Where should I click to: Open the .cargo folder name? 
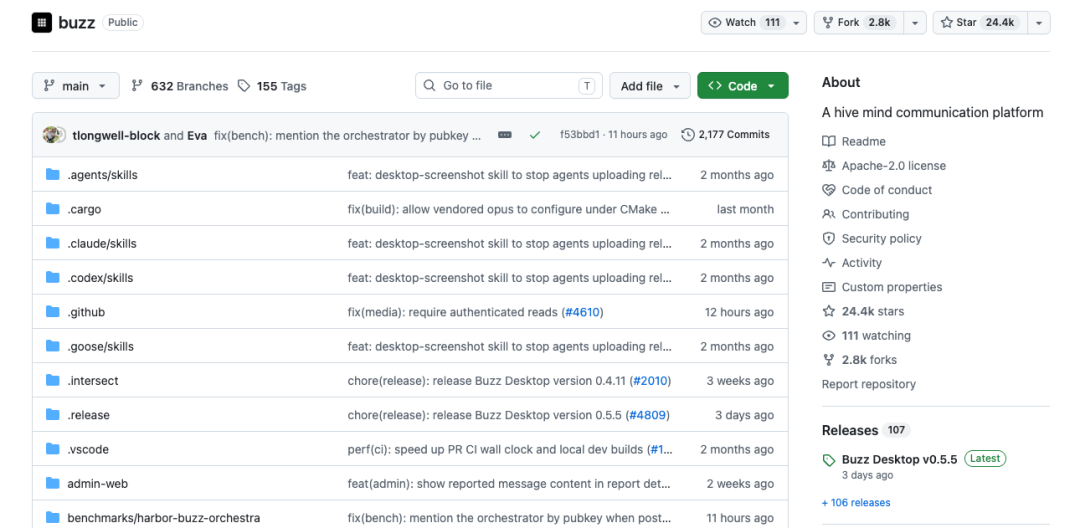point(84,209)
